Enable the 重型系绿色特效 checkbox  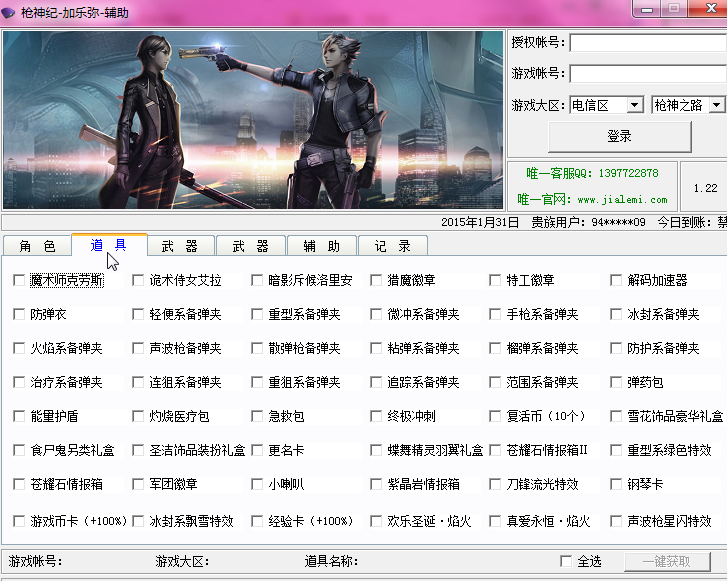click(x=616, y=450)
